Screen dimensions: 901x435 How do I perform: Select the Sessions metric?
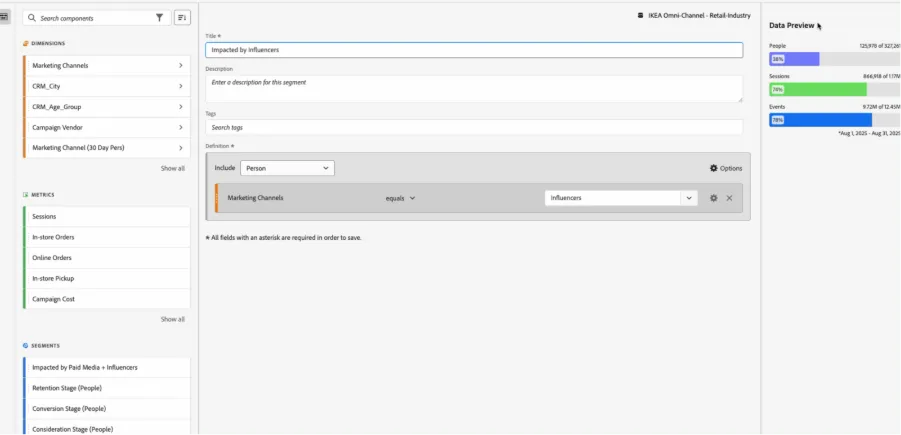[107, 217]
